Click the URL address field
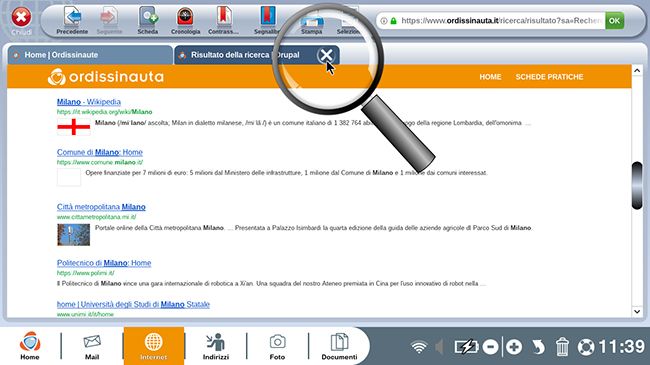Viewport: 650px width, 365px height. point(502,21)
